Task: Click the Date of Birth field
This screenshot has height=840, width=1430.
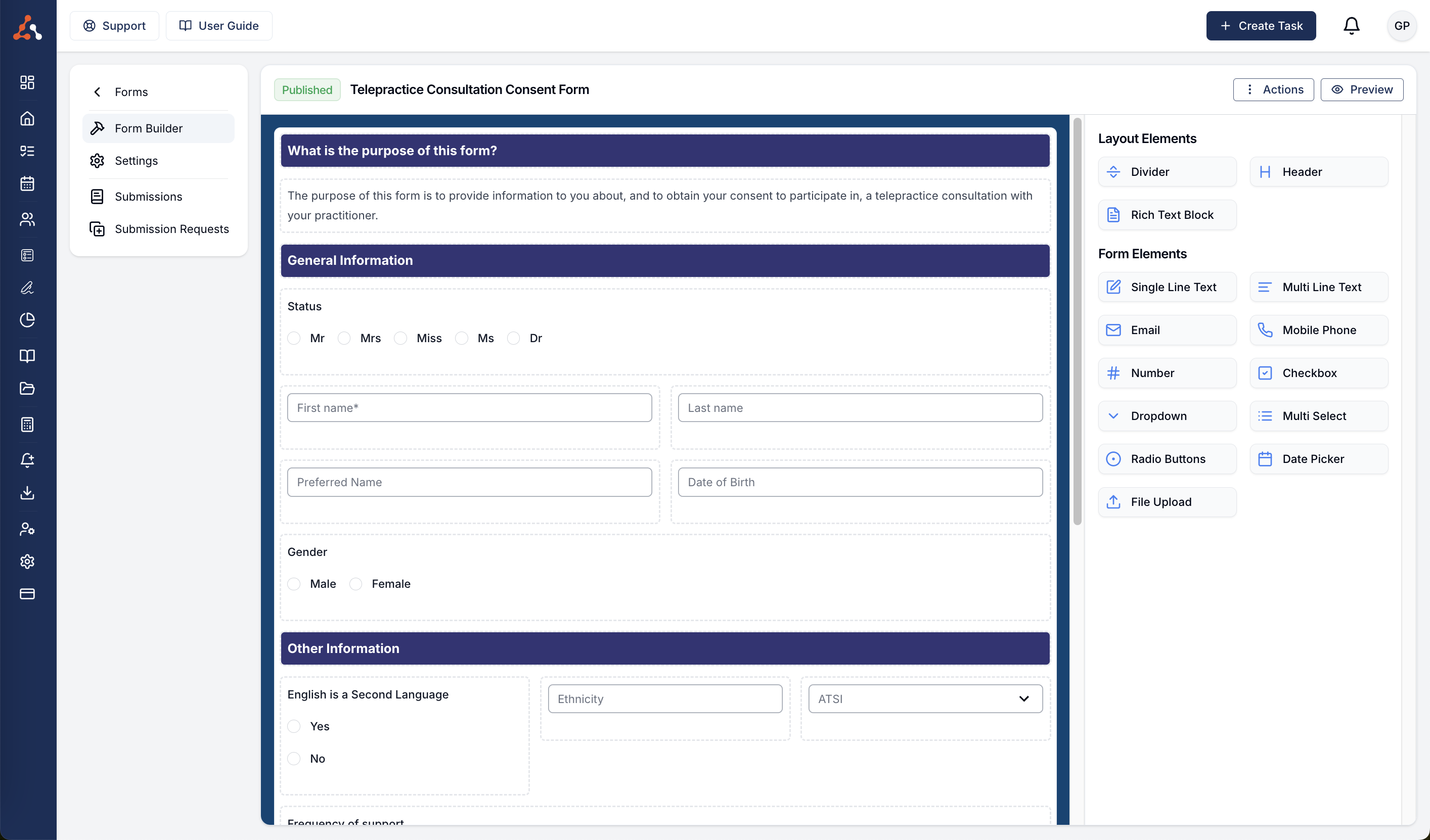Action: [860, 482]
